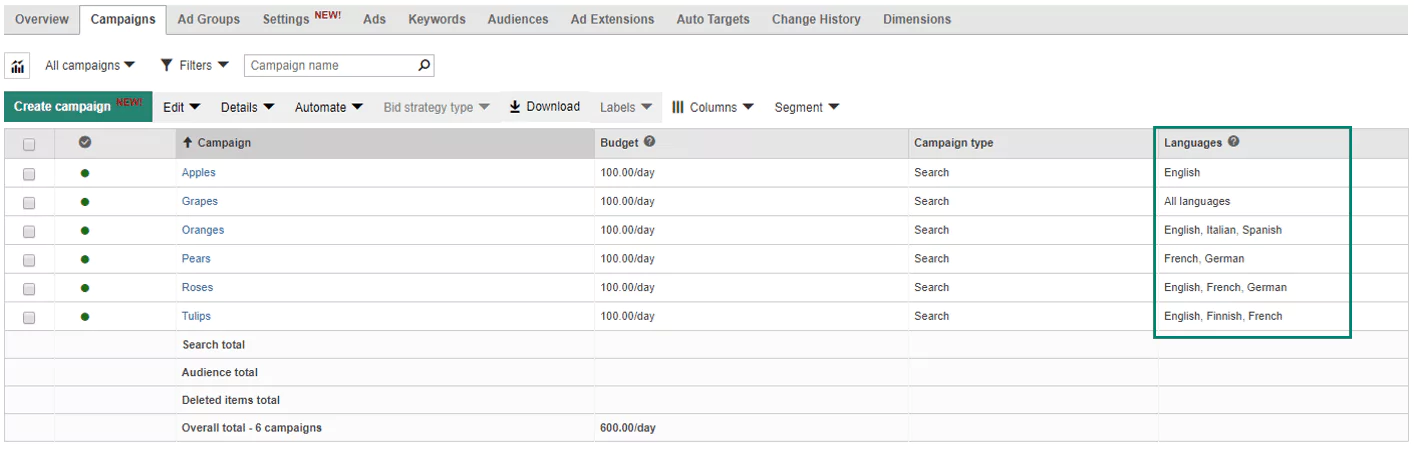1414x449 pixels.
Task: Tick the checkbox for the Grapes campaign
Action: (29, 202)
